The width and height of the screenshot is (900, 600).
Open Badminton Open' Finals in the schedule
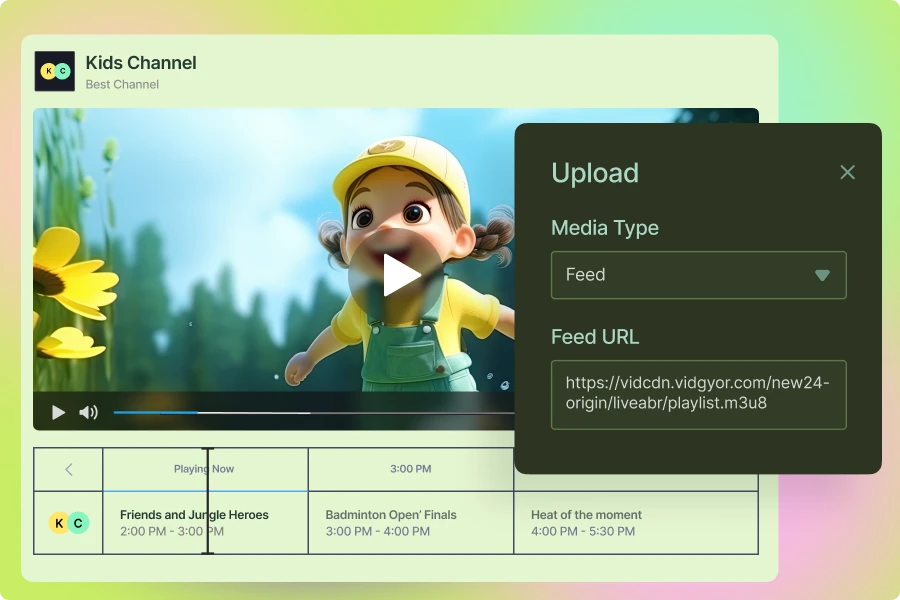(390, 521)
